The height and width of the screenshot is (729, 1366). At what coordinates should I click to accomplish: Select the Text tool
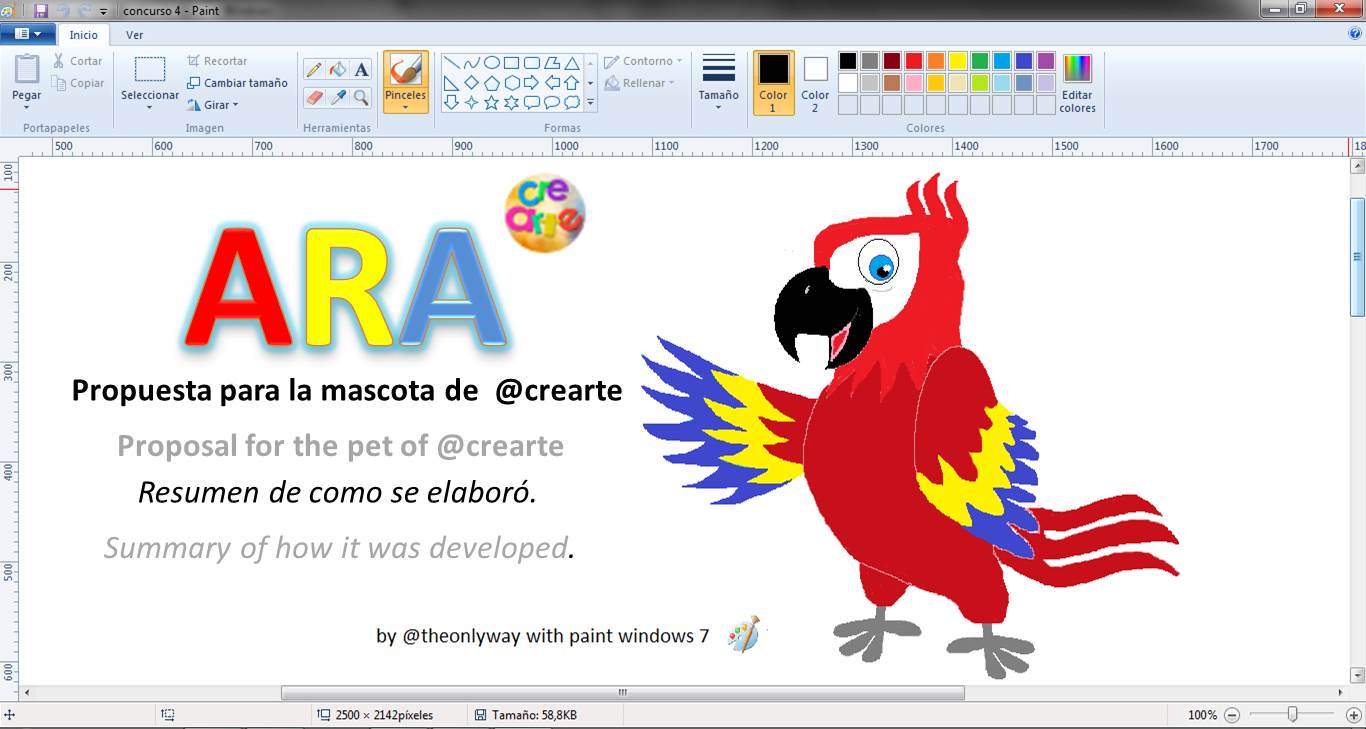point(362,70)
